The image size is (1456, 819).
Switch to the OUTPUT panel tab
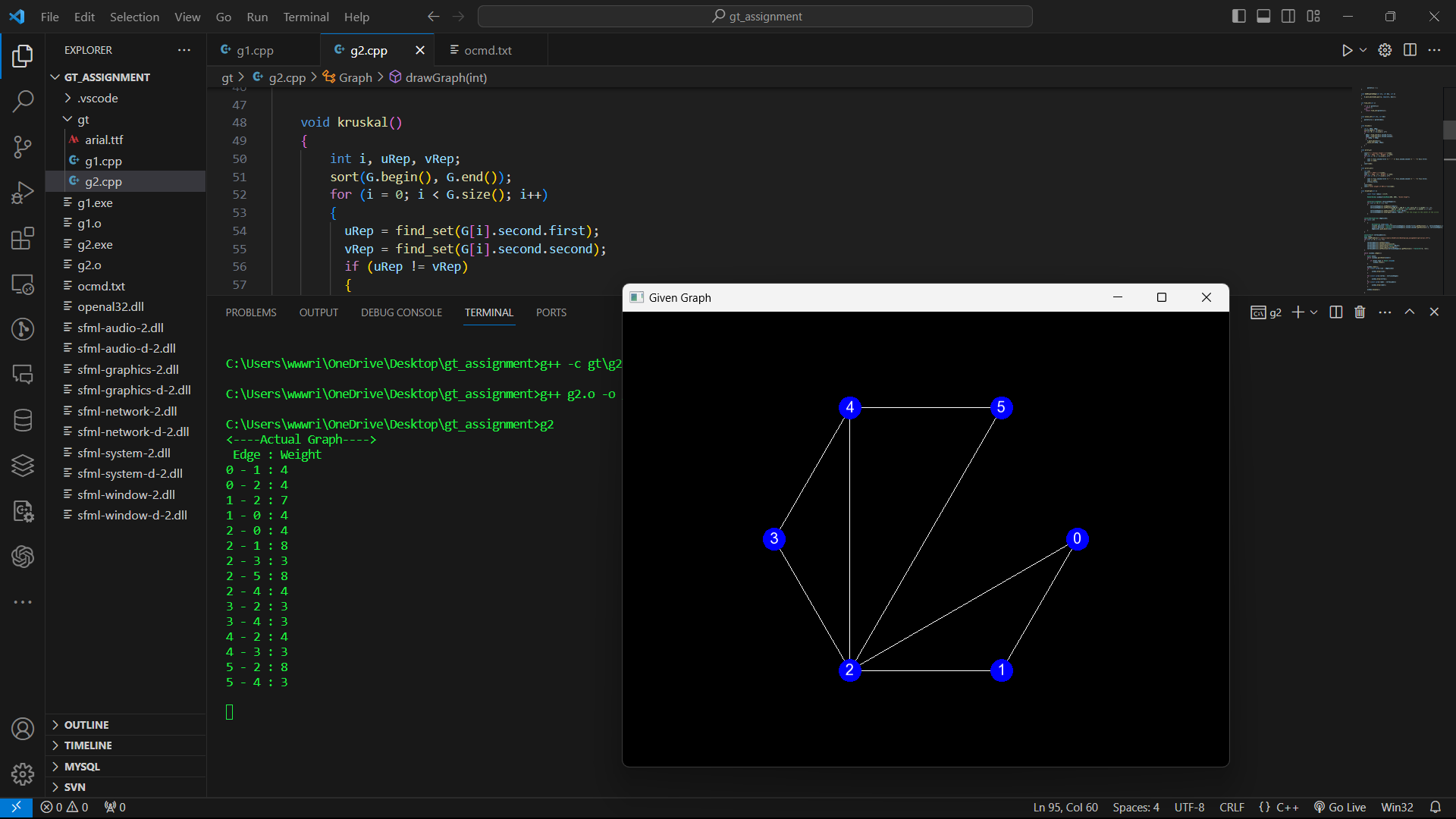318,312
